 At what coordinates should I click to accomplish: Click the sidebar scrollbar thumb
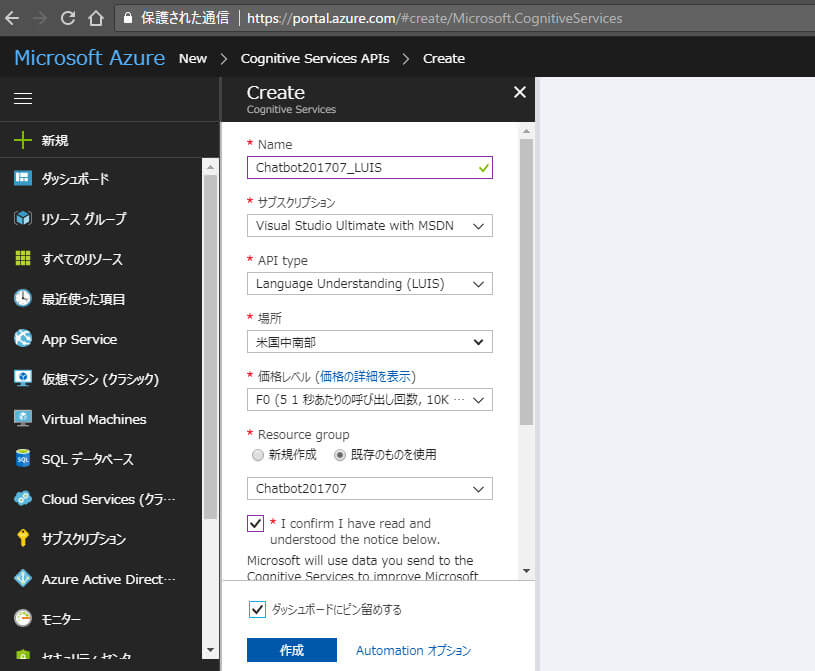[211, 347]
